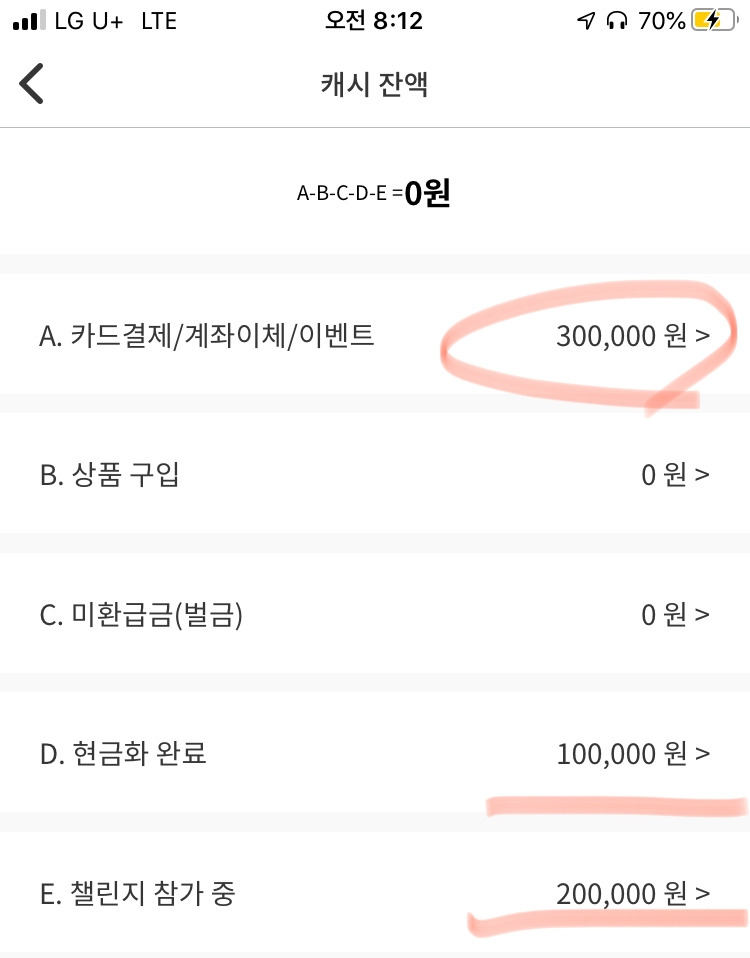Expand the chevron next to 200,000 원

click(702, 893)
